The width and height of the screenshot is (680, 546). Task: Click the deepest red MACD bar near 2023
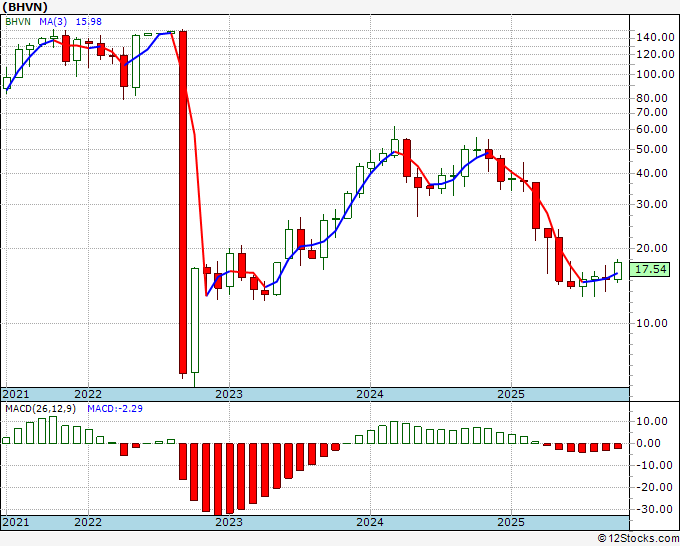click(218, 479)
